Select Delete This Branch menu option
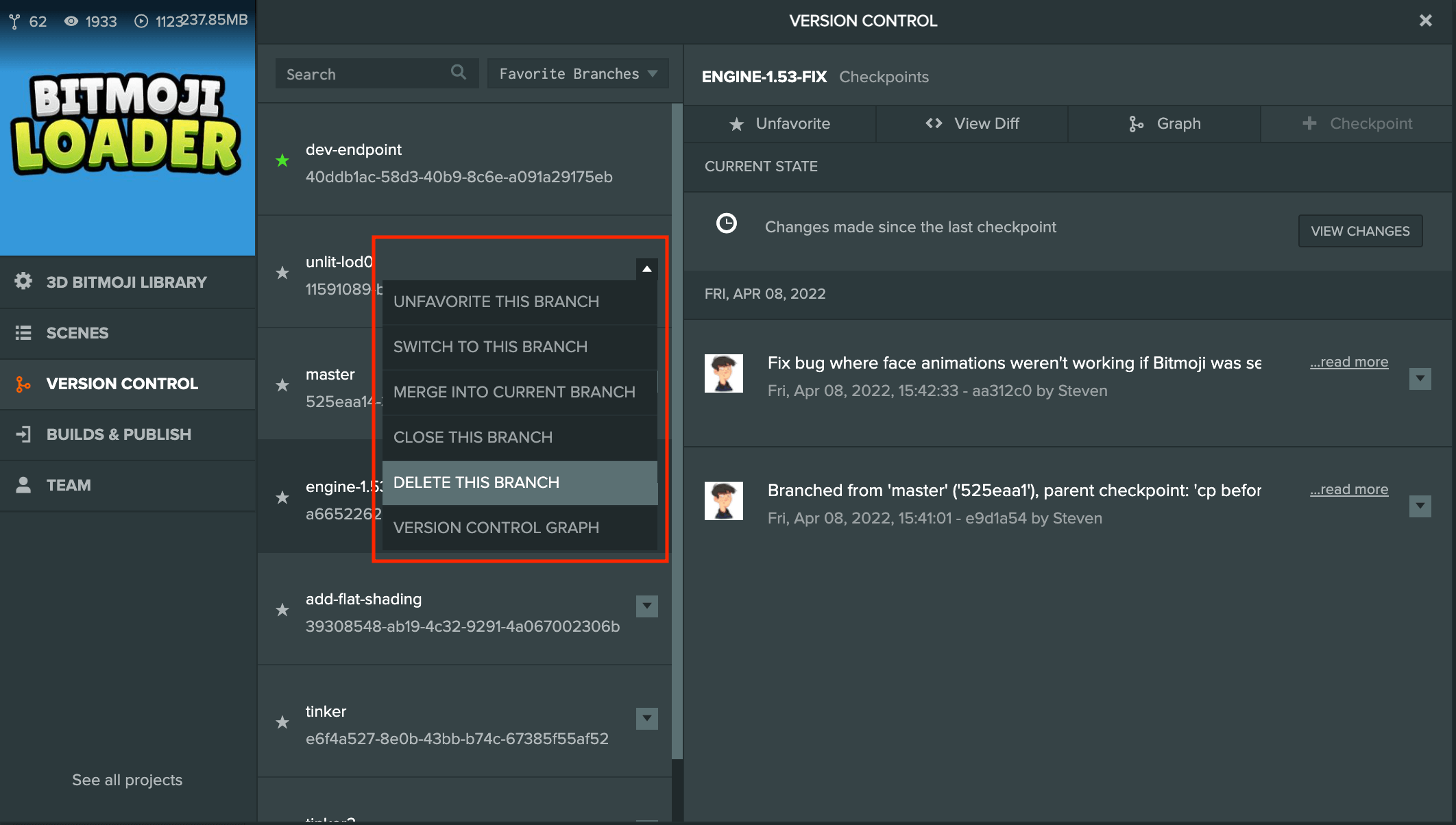The height and width of the screenshot is (825, 1456). pyautogui.click(x=520, y=482)
